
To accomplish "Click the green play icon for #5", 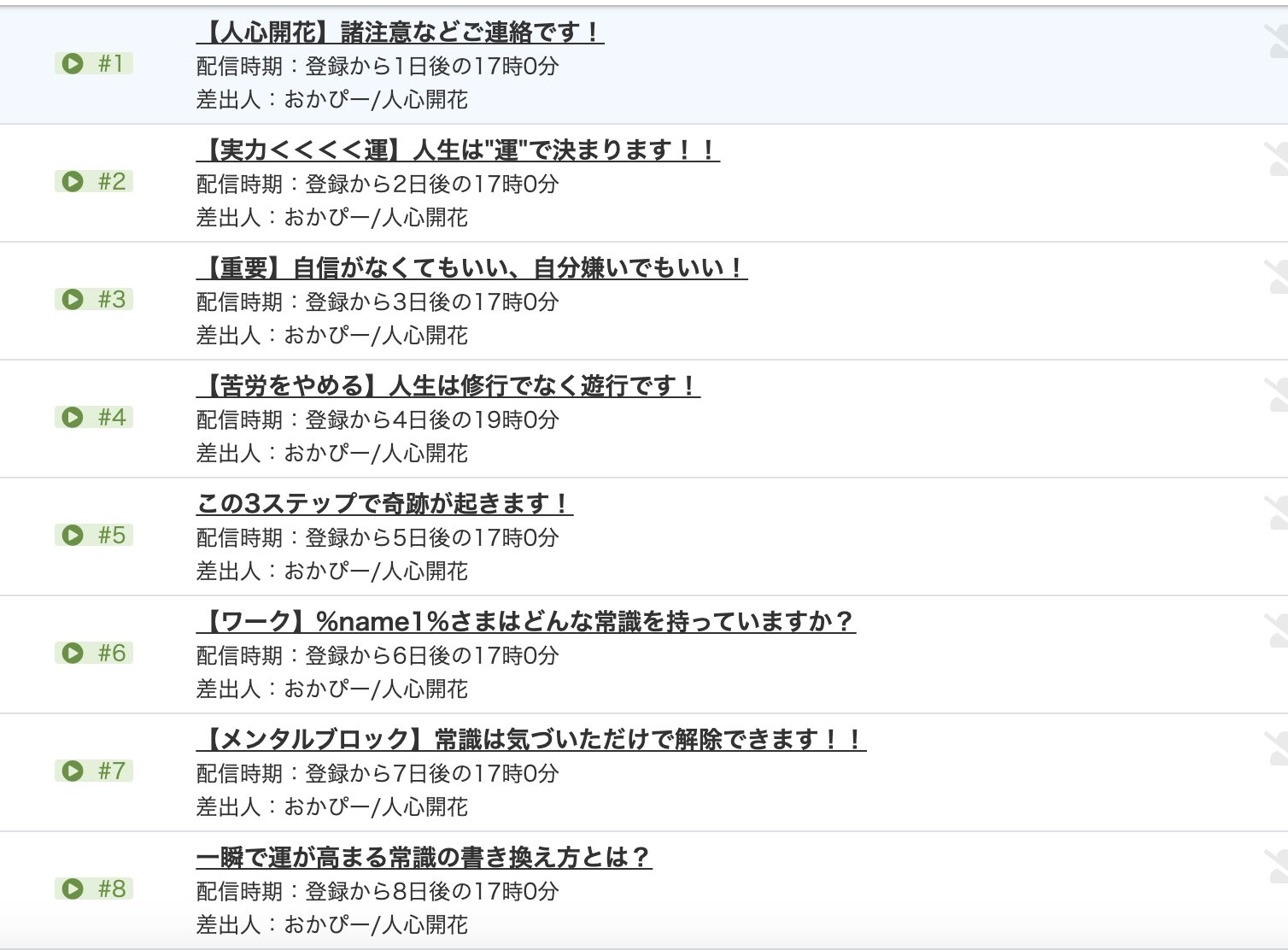I will click(73, 536).
